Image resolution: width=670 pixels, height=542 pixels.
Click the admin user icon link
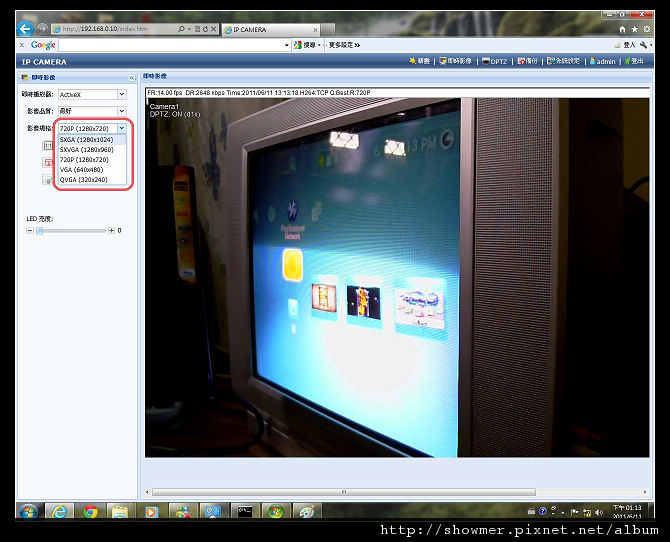[602, 61]
